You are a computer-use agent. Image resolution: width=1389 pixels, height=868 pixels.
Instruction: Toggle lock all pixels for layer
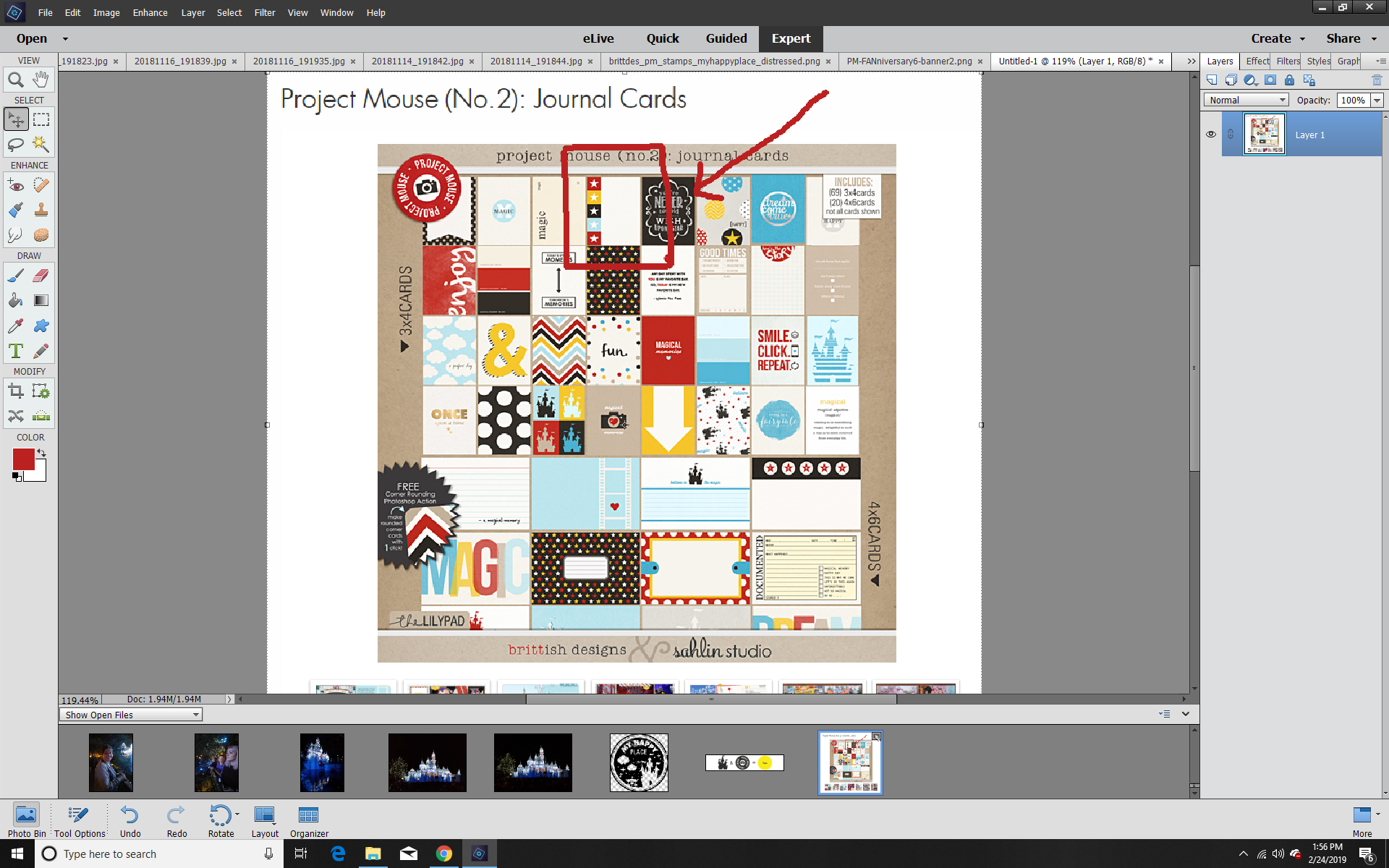pos(1289,80)
